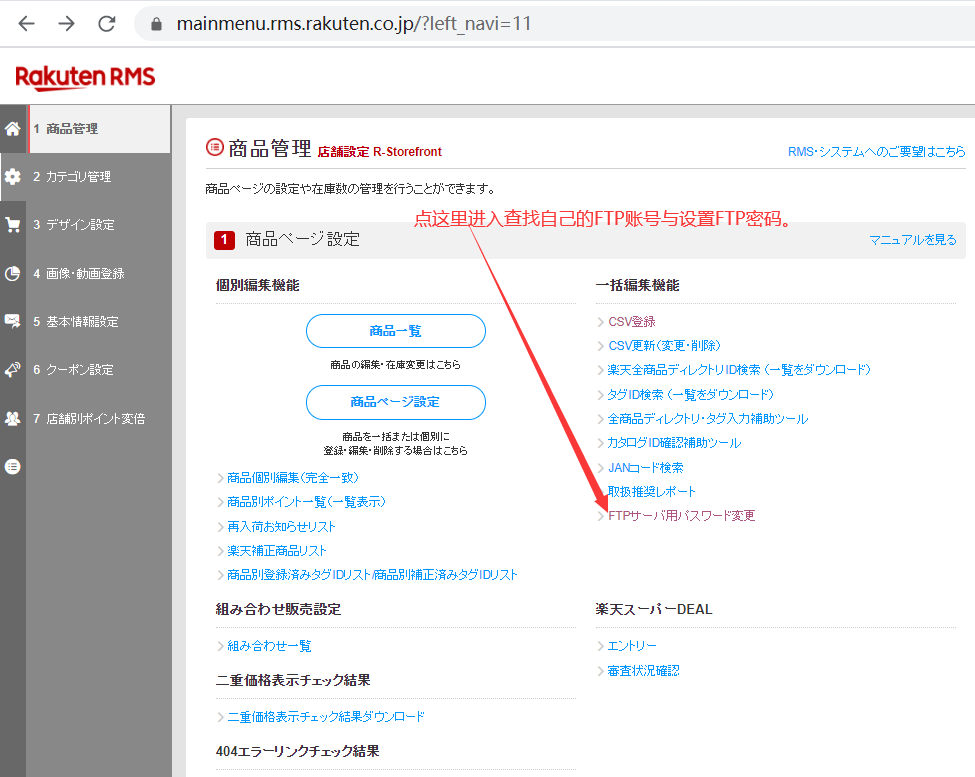The image size is (975, 777).
Task: Open FTPサーバ用パスワード変更 link
Action: (x=682, y=516)
